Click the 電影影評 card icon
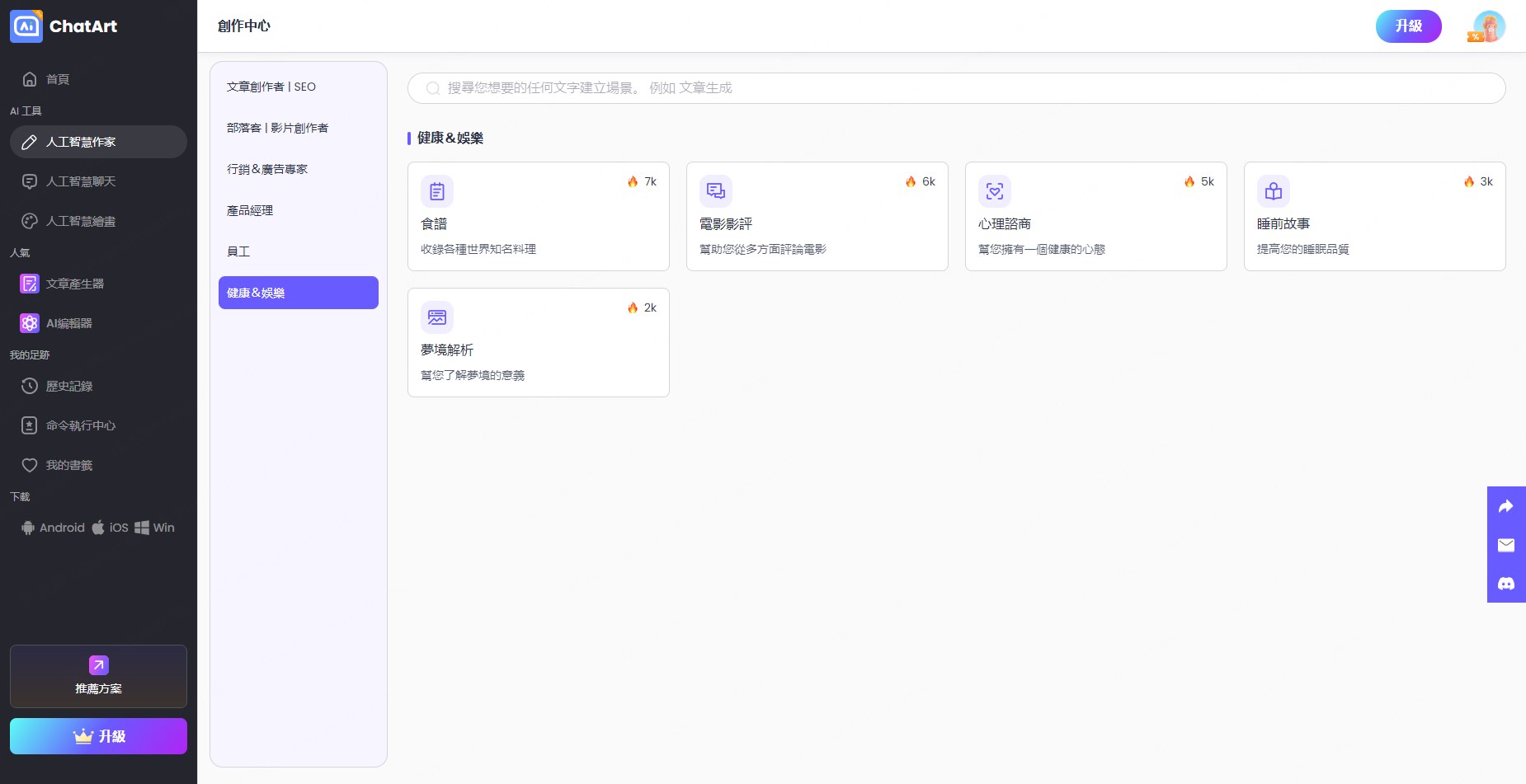 pyautogui.click(x=716, y=191)
